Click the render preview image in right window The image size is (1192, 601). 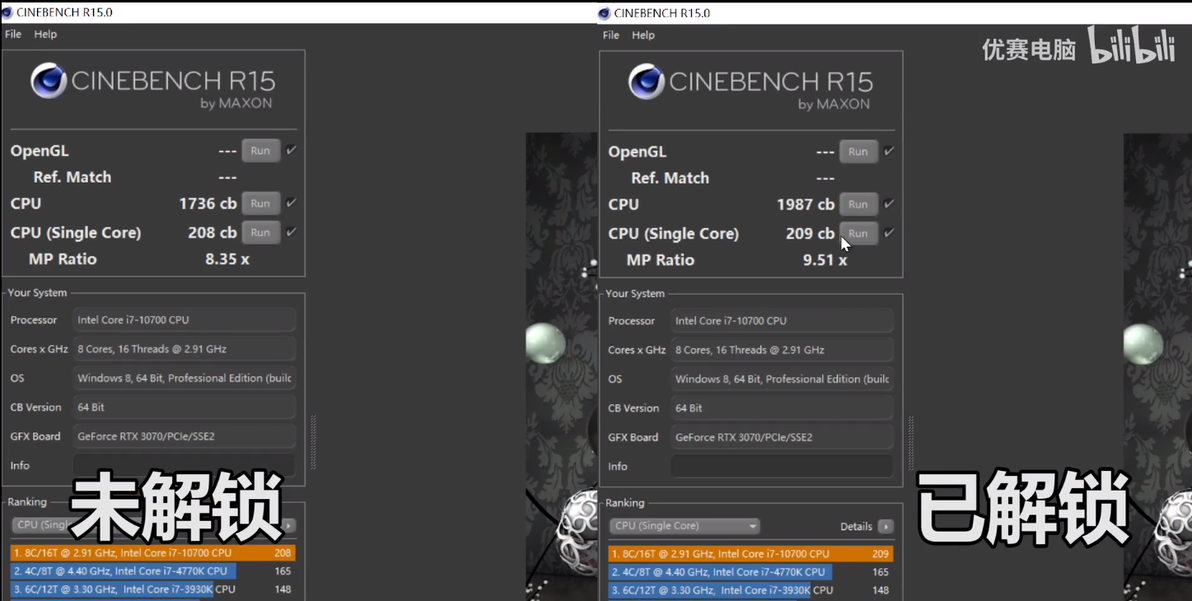pos(1157,367)
